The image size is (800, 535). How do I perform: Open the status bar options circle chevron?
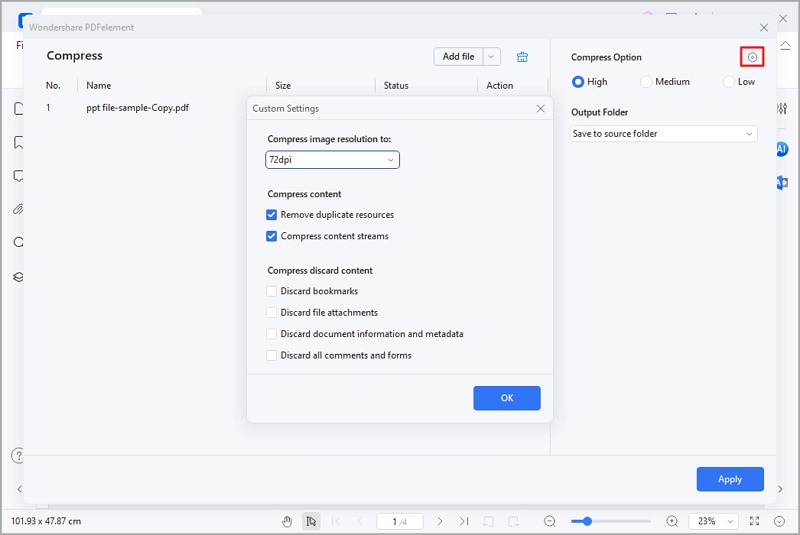pyautogui.click(x=779, y=521)
